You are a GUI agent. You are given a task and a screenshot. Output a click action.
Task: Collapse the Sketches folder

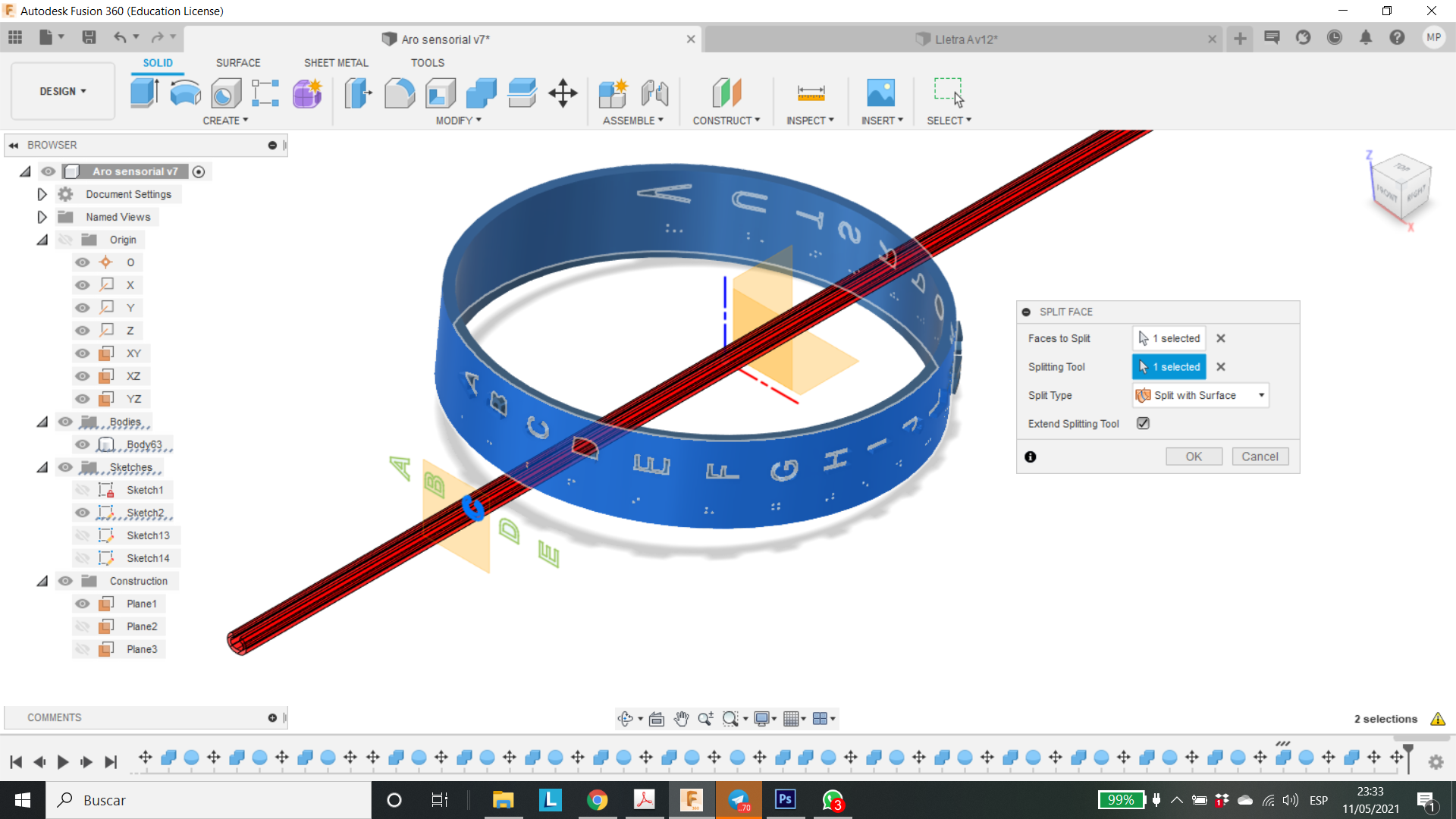pos(42,467)
